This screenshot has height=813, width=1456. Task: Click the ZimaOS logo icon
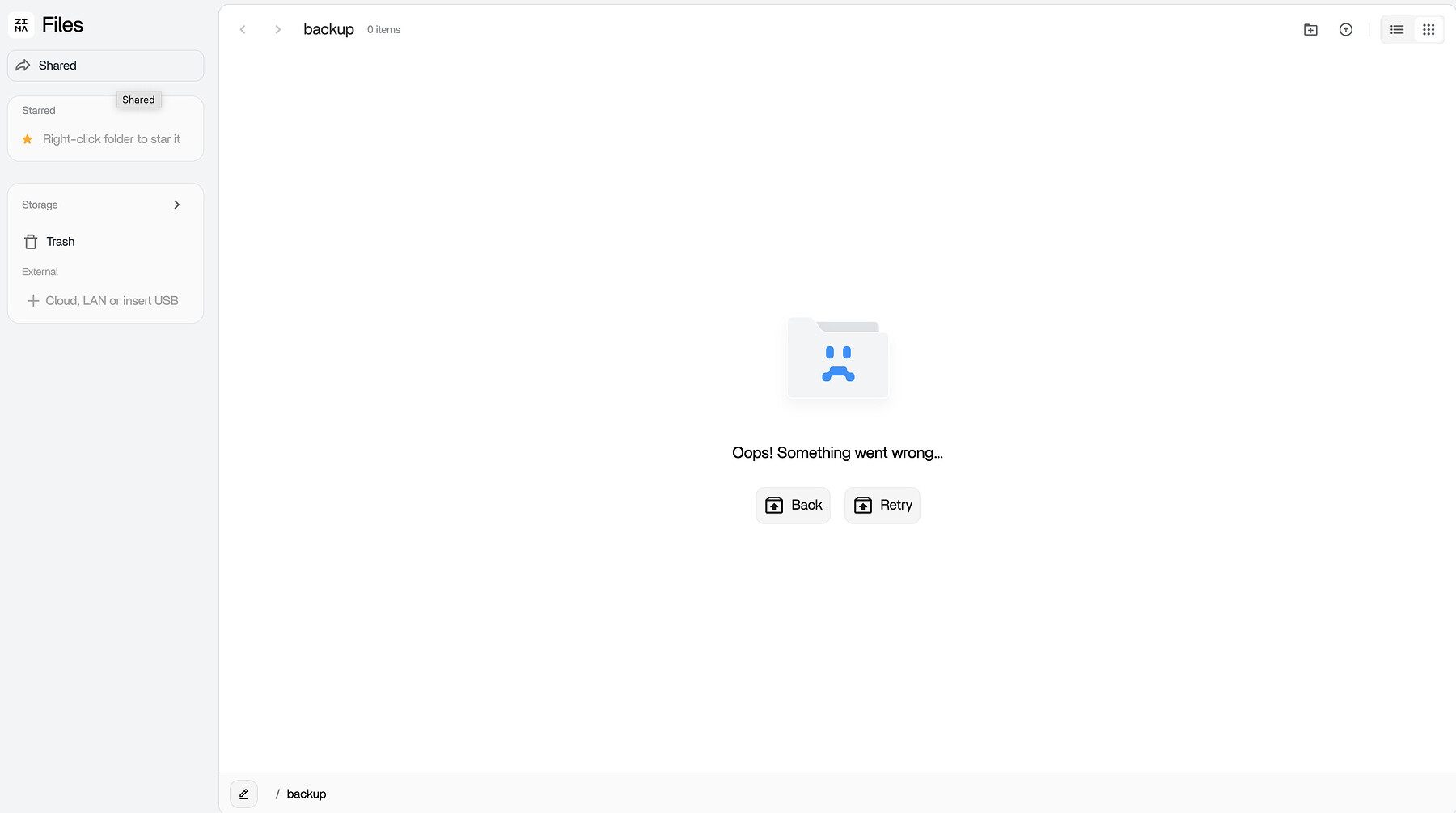[x=21, y=24]
